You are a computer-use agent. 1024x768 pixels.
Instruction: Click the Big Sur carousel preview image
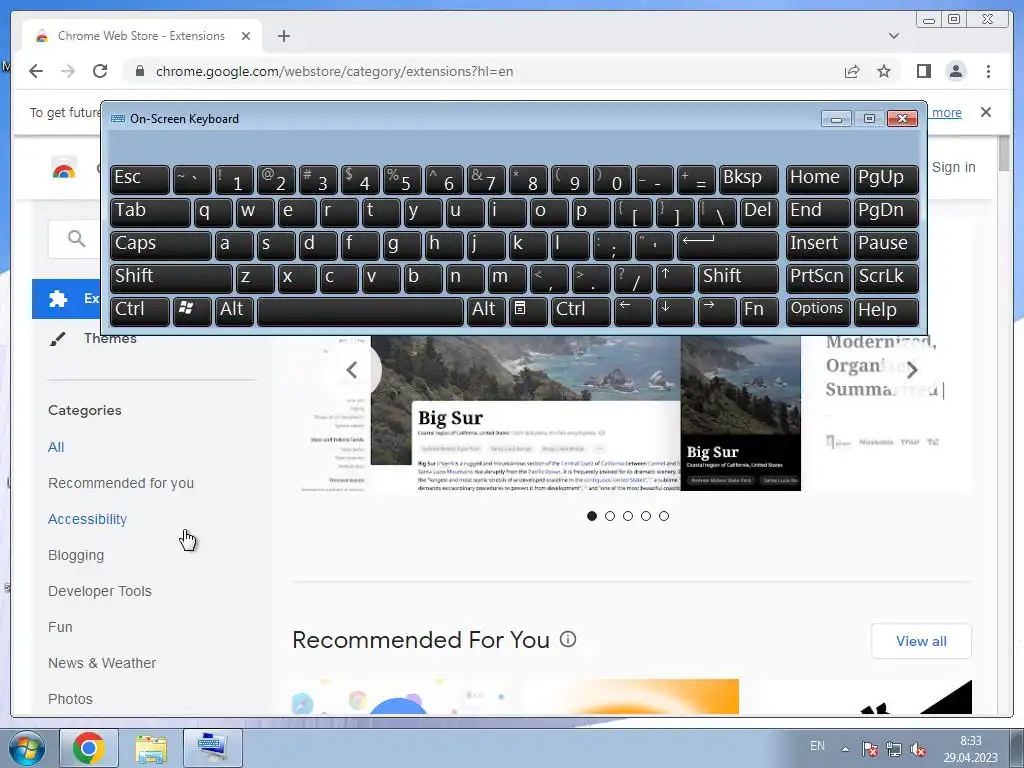pyautogui.click(x=586, y=413)
